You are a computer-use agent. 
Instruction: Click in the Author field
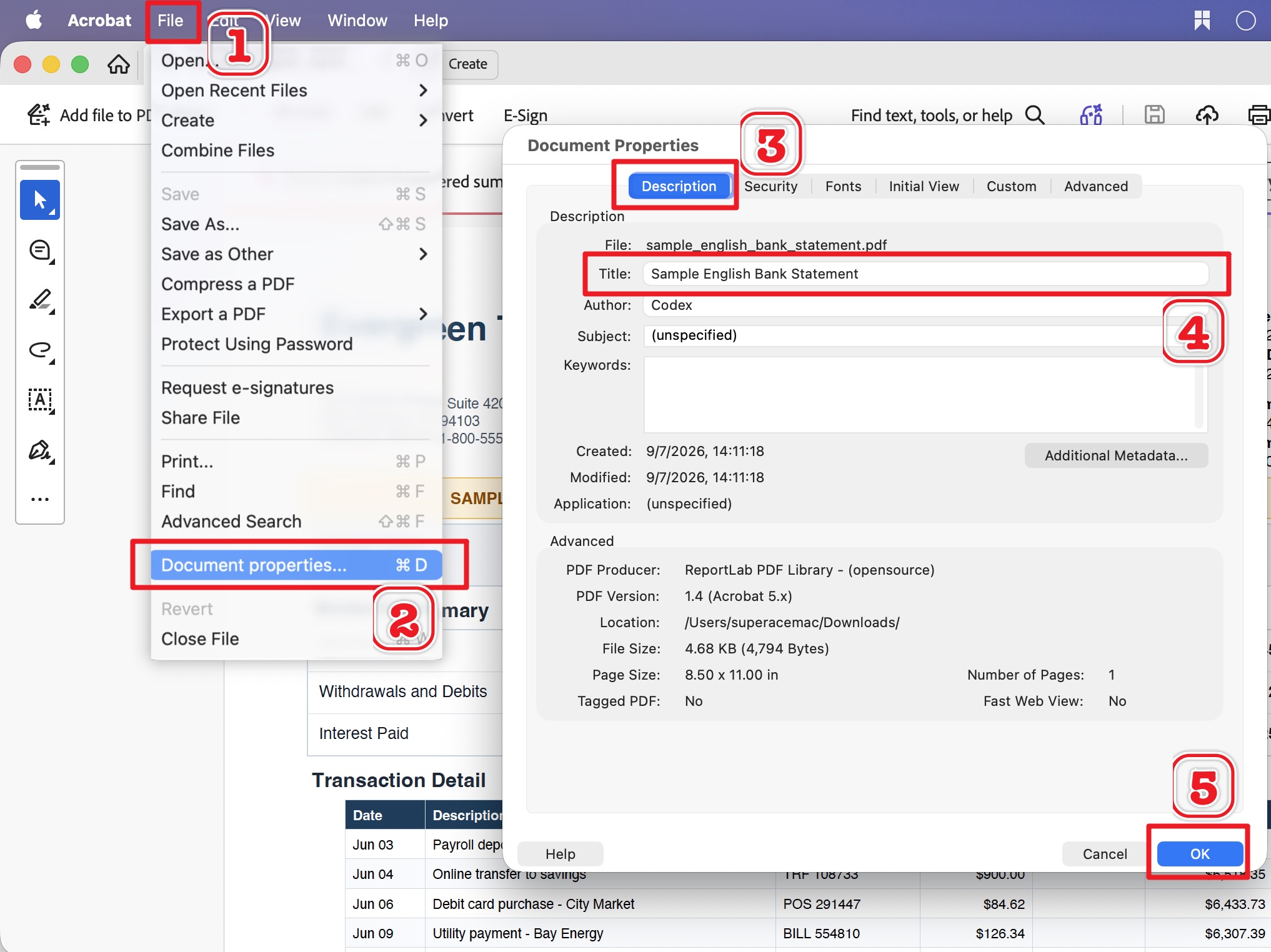pos(925,305)
